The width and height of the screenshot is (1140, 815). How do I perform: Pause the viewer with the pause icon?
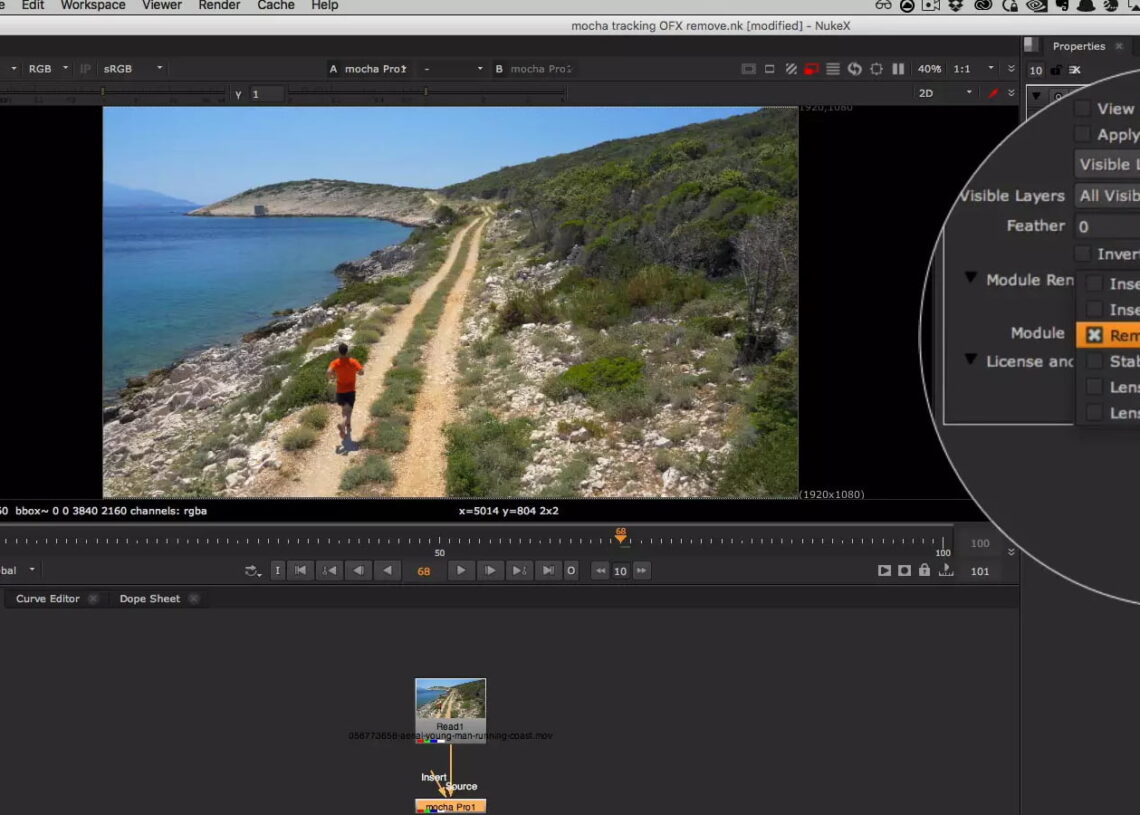pyautogui.click(x=897, y=69)
